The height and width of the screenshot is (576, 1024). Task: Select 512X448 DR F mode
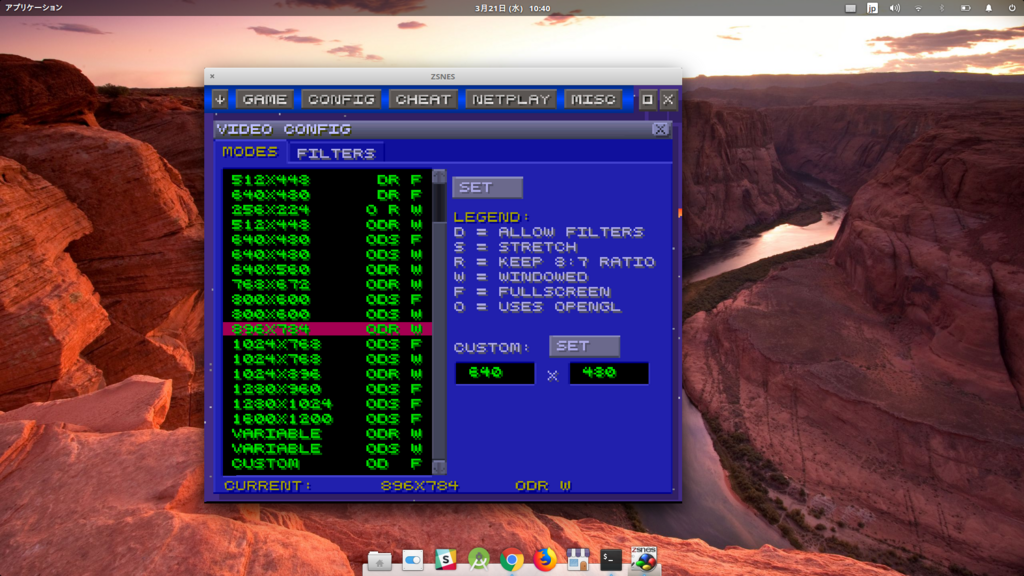tap(327, 180)
